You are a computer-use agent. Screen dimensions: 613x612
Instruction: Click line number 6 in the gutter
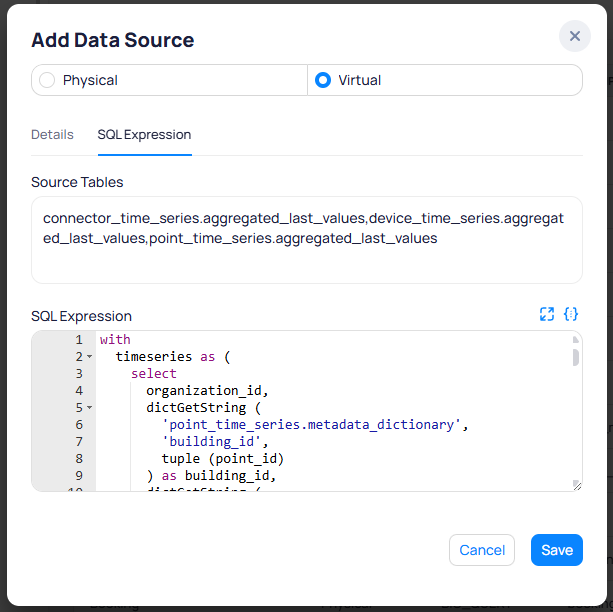pos(79,425)
